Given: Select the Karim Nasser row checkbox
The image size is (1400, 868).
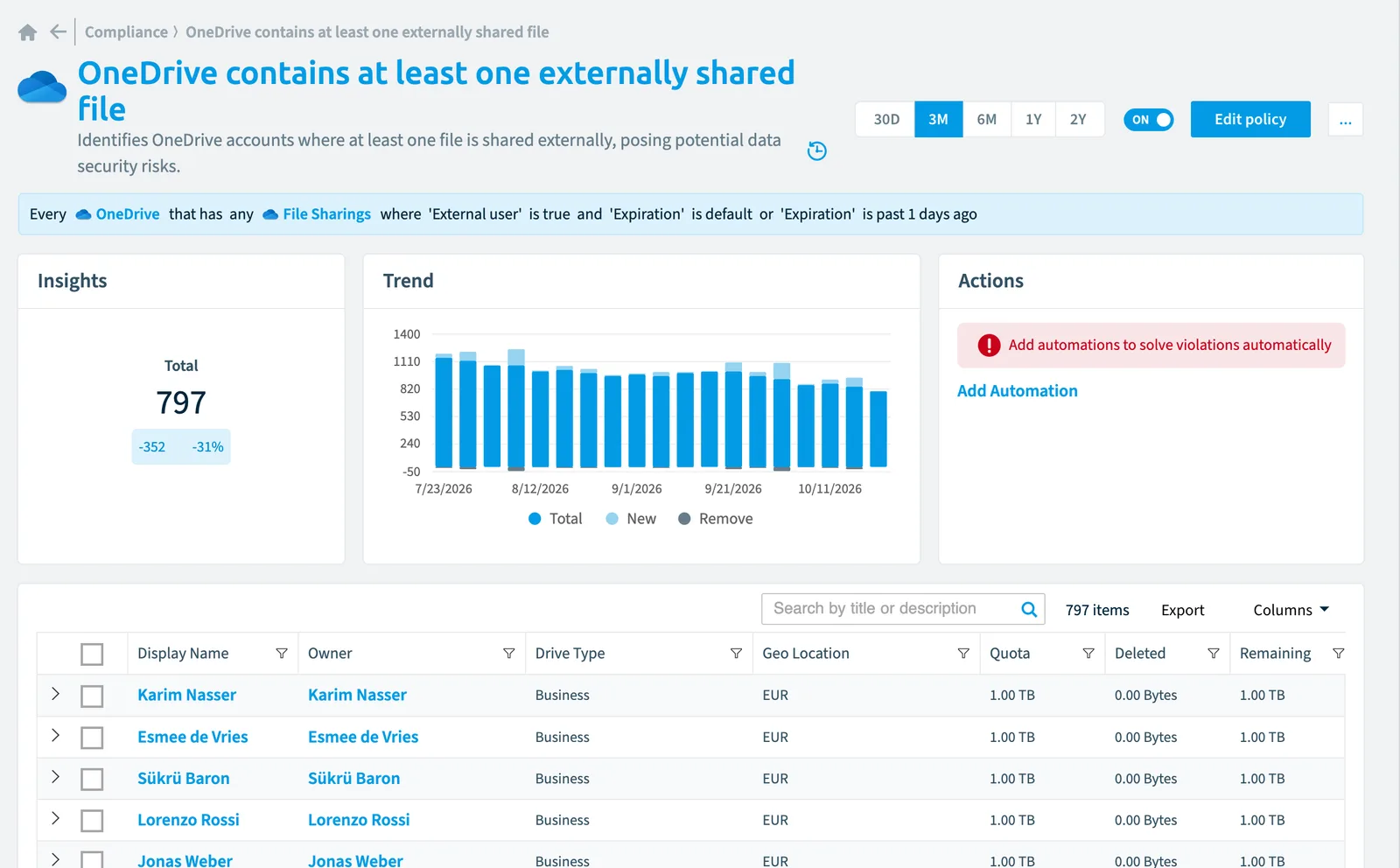Looking at the screenshot, I should (92, 696).
